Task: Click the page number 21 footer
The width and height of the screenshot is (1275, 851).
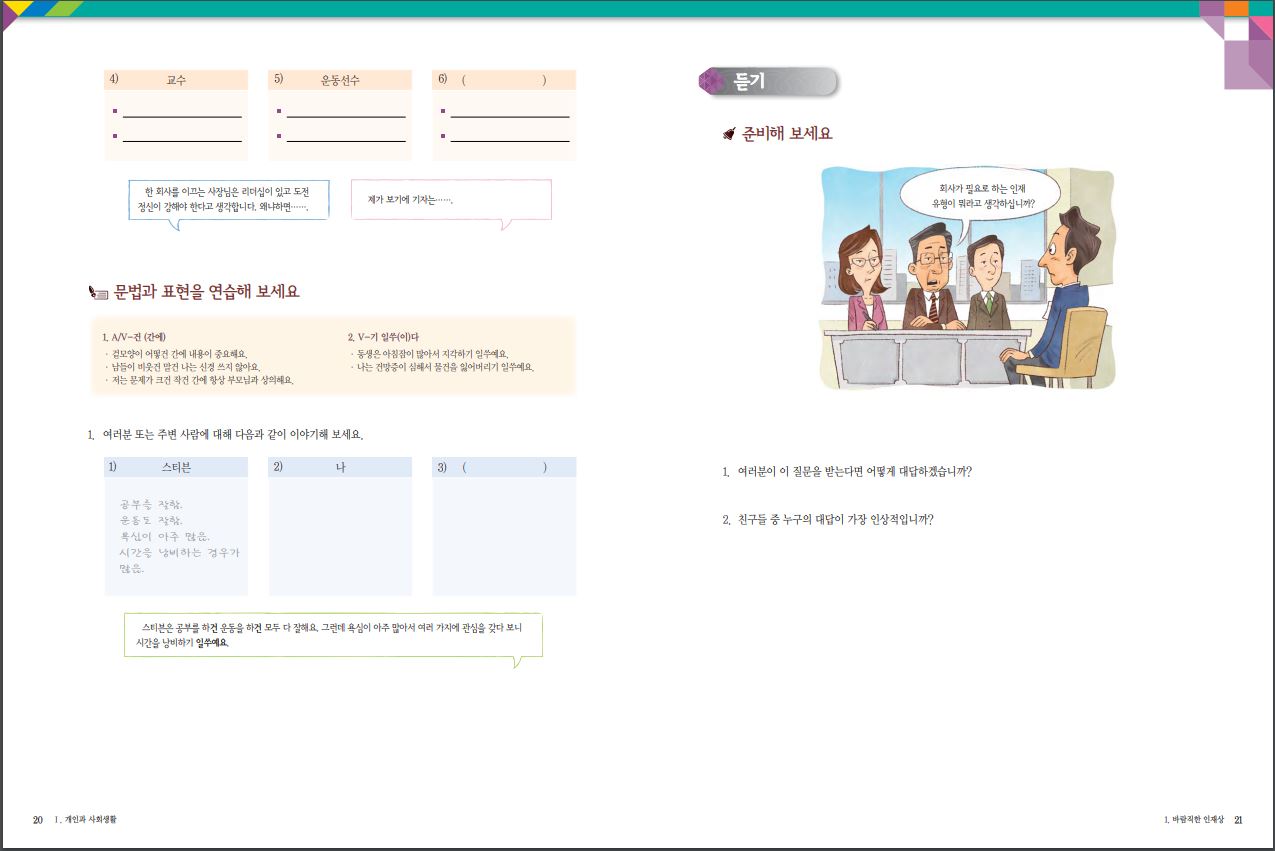Action: point(1238,820)
